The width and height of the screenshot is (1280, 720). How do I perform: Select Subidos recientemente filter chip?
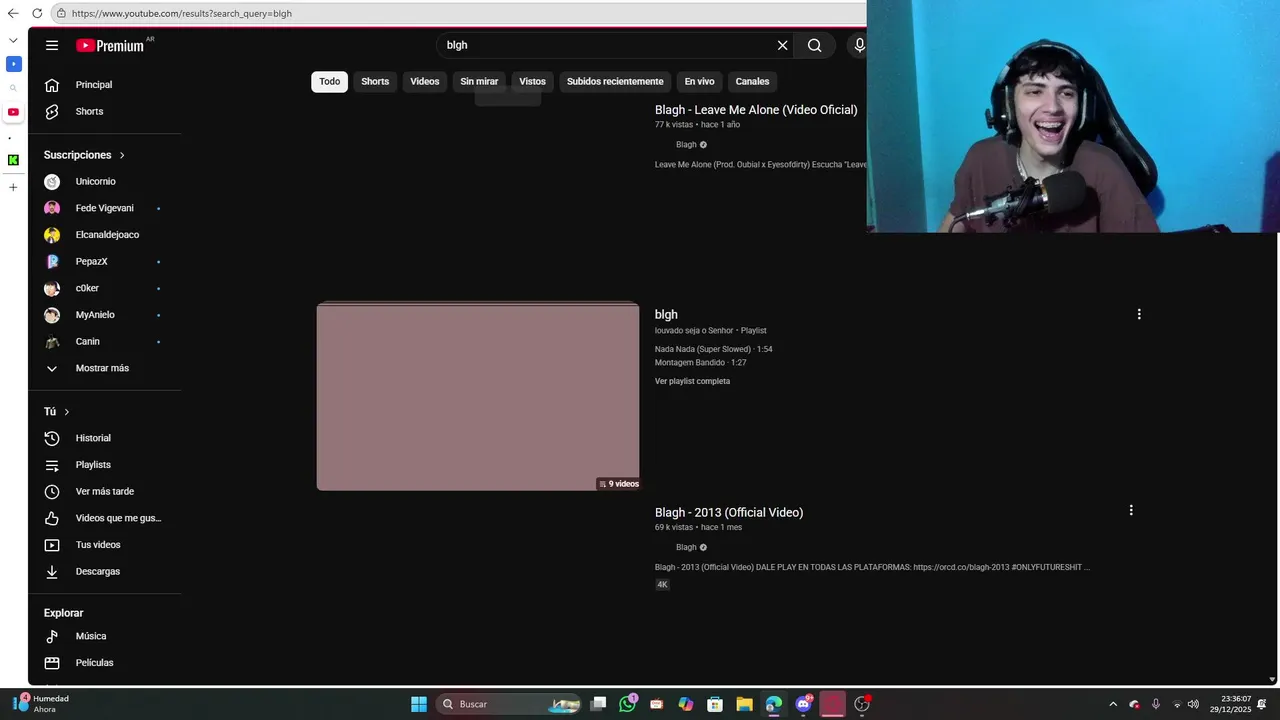tap(615, 81)
